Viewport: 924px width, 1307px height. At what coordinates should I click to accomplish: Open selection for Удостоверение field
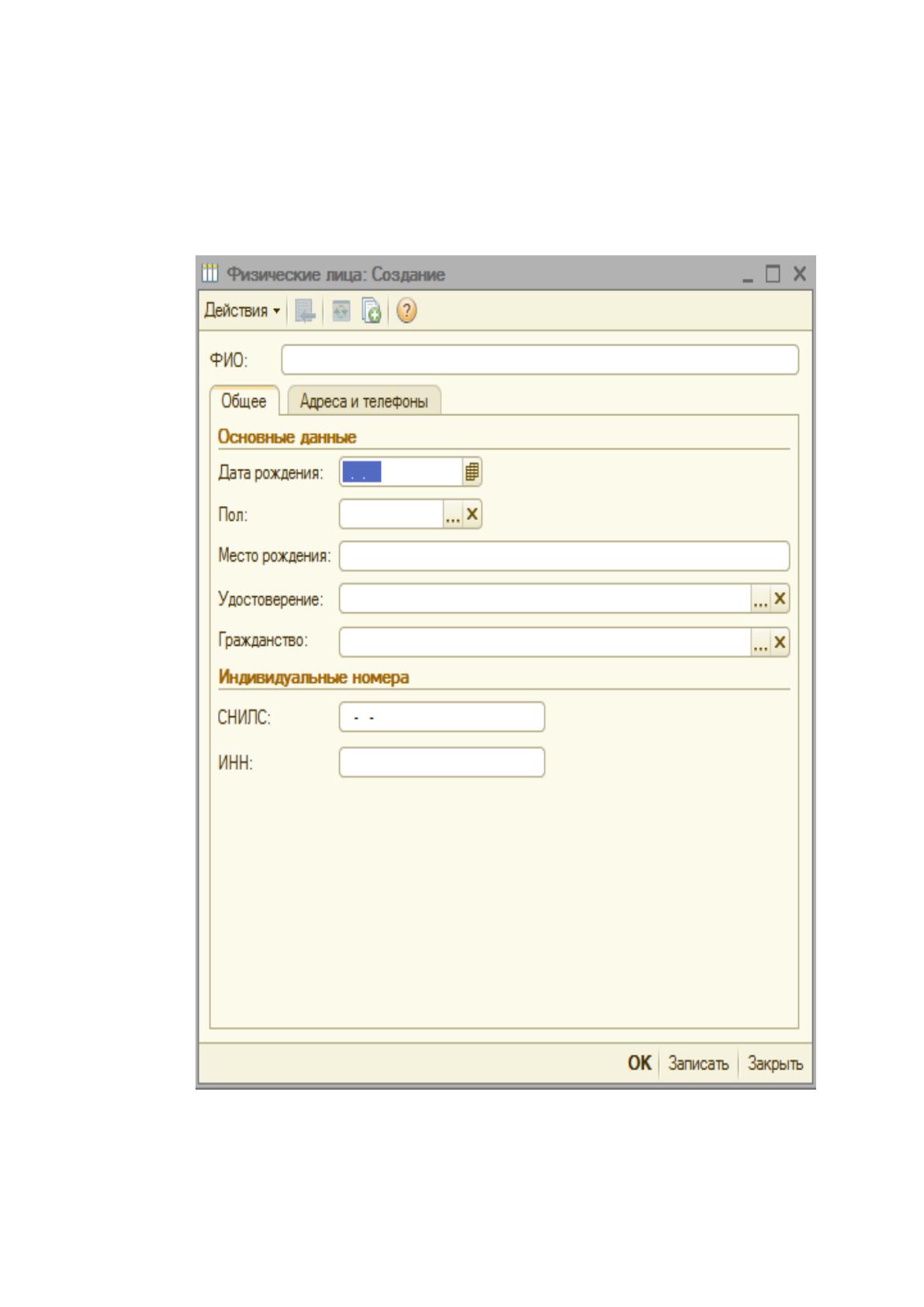(x=760, y=599)
